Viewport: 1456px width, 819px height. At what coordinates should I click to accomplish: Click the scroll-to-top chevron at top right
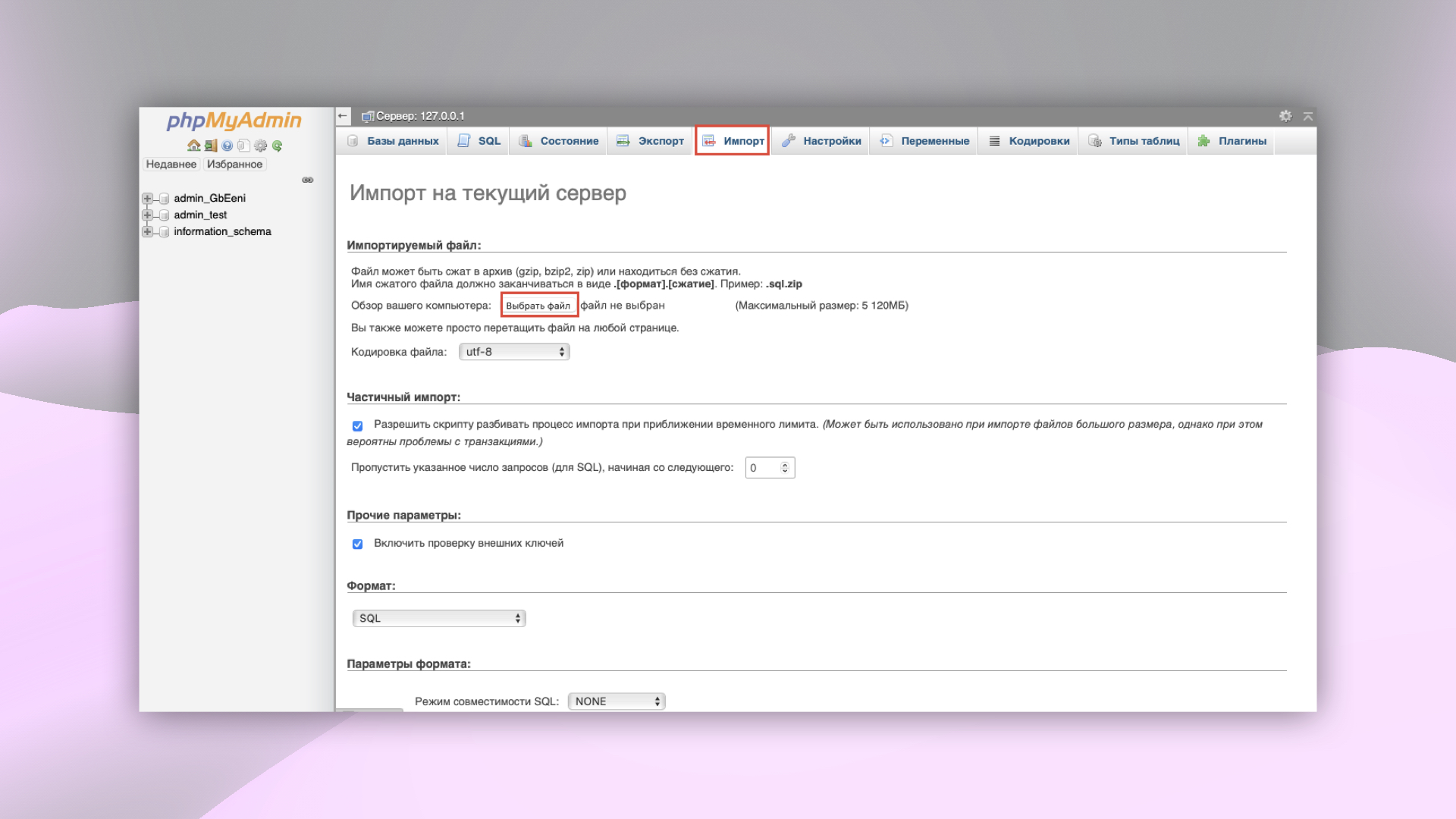[x=1308, y=116]
